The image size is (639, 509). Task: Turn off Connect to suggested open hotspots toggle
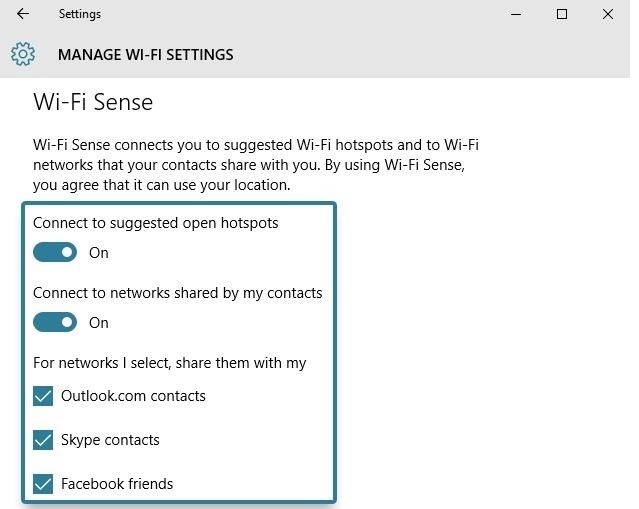coord(55,253)
